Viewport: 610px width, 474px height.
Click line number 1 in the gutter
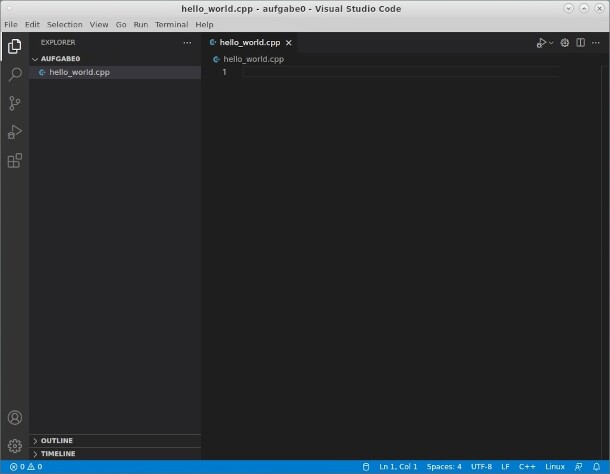(x=224, y=72)
